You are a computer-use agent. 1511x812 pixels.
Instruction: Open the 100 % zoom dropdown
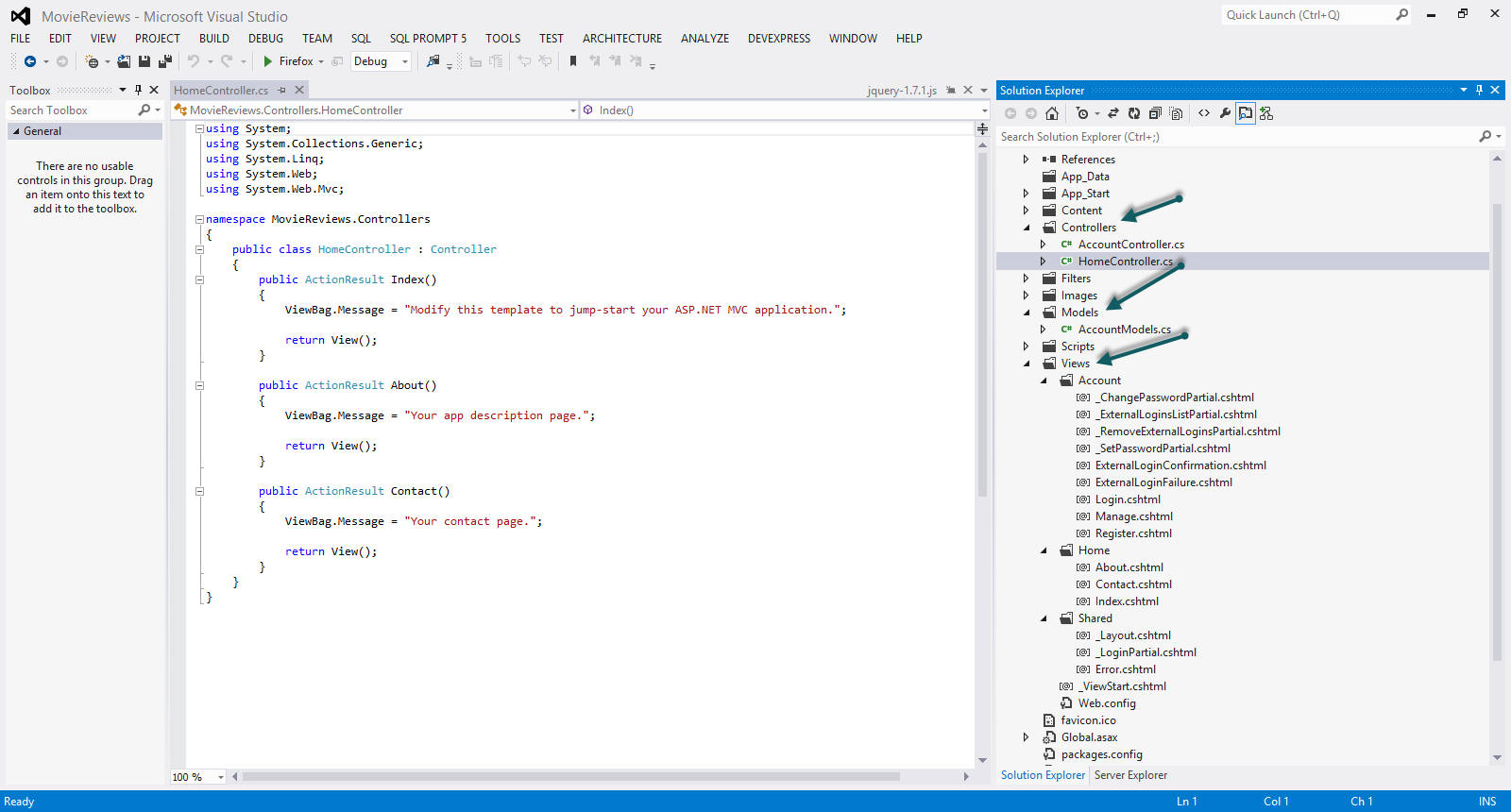221,777
